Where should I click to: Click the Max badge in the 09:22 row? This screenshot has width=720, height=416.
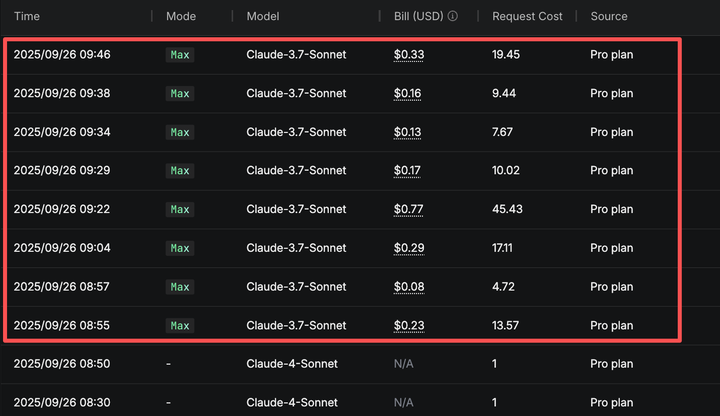point(180,209)
